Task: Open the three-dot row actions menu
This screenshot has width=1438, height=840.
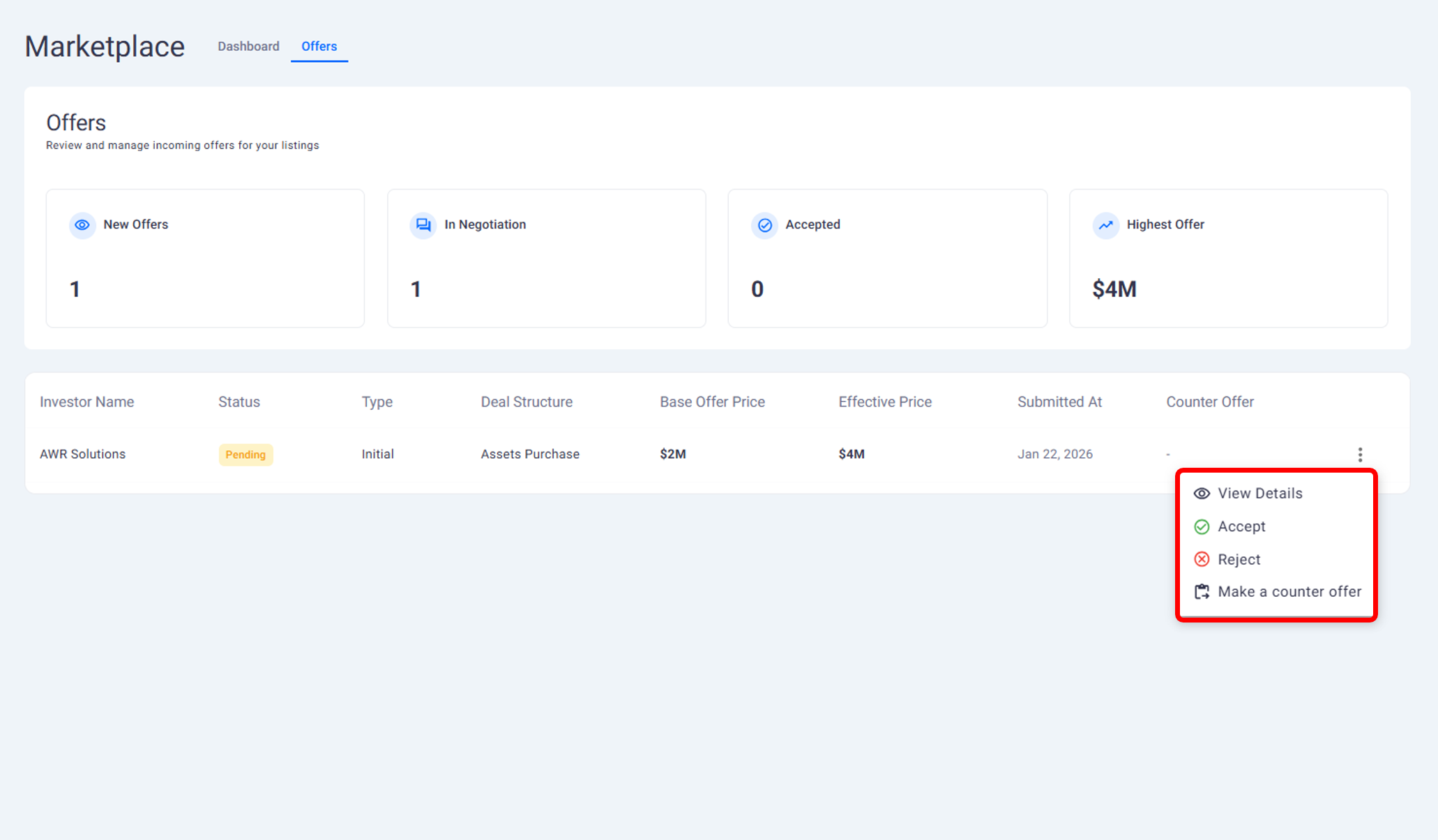Action: [x=1360, y=455]
